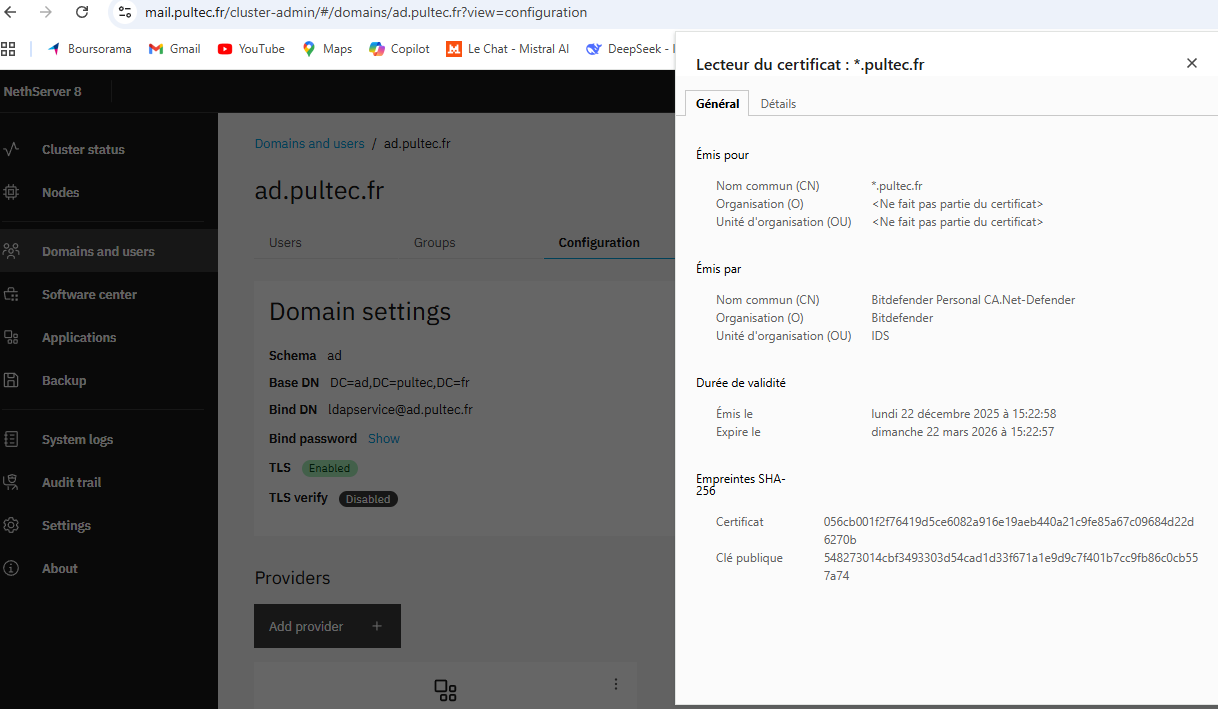Click the Audit trail icon

click(11, 482)
